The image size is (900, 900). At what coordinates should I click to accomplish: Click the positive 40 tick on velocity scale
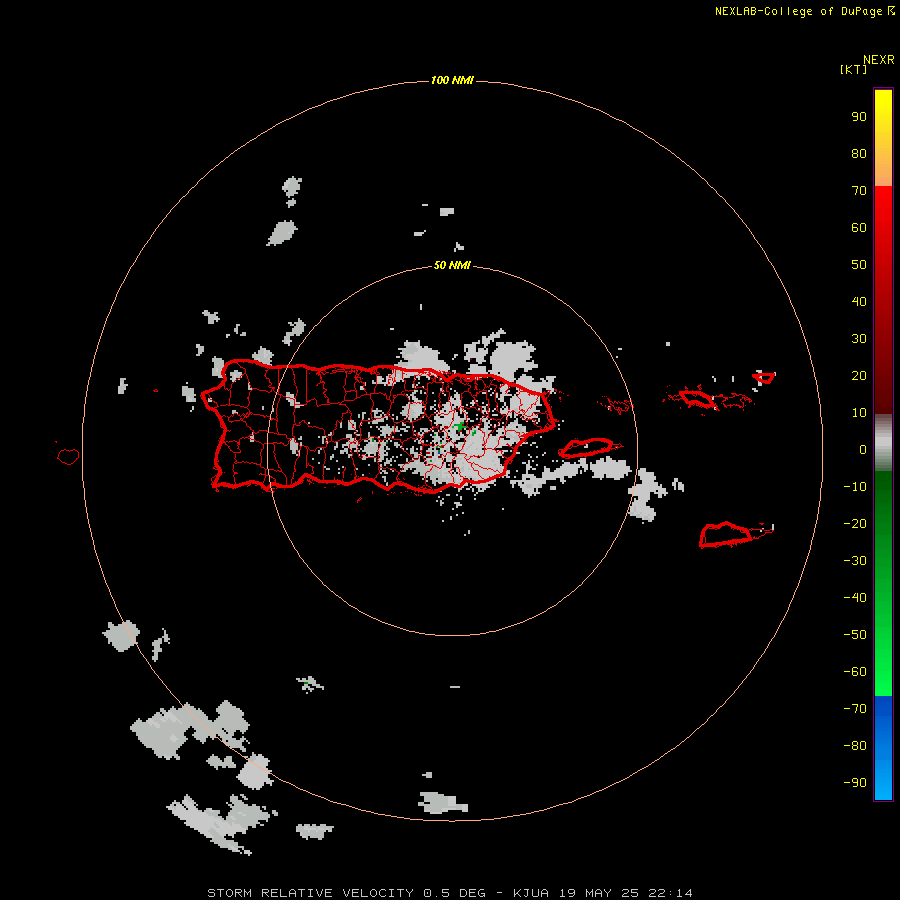[859, 301]
